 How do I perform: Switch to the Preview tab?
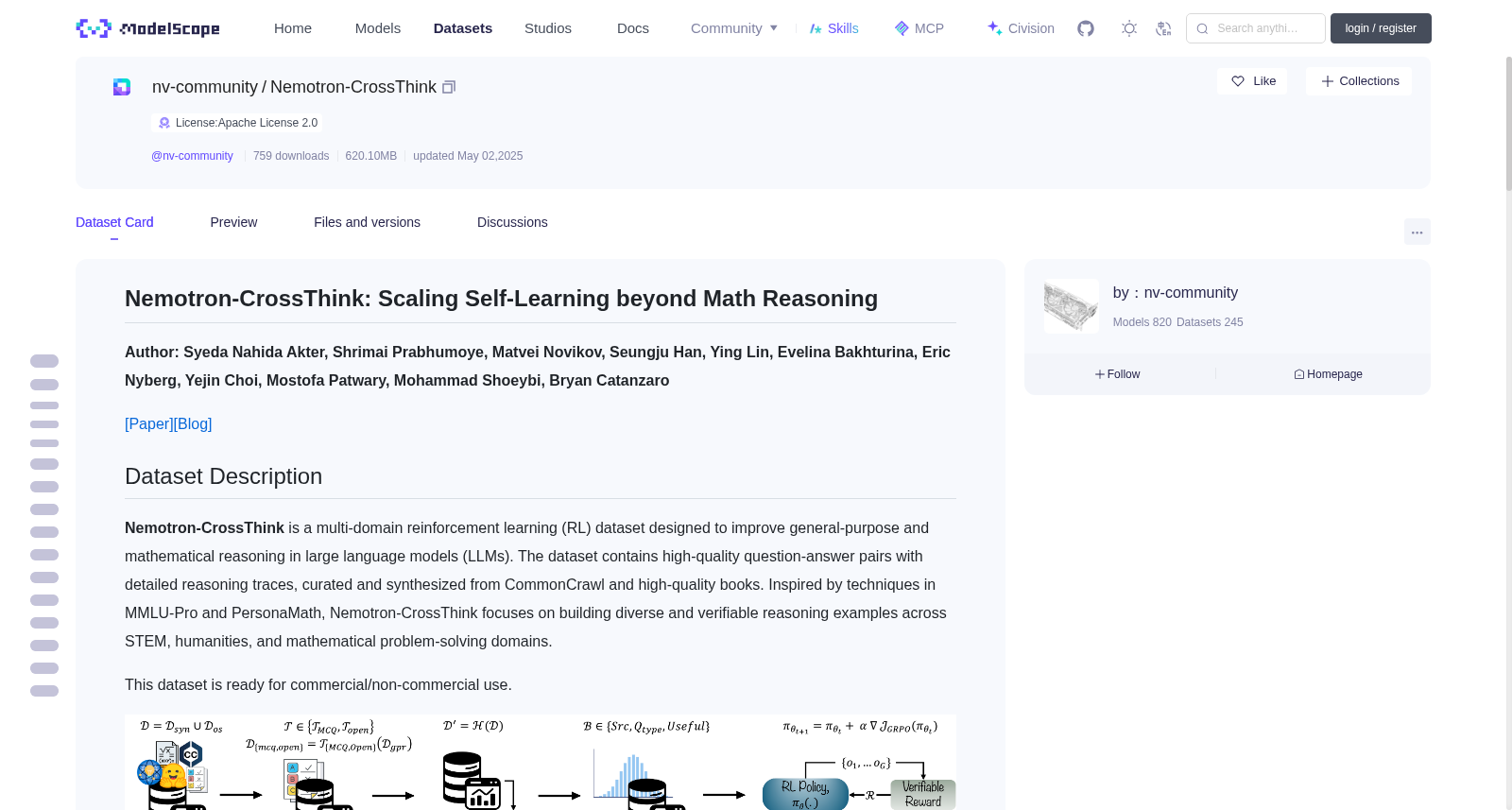(x=233, y=222)
